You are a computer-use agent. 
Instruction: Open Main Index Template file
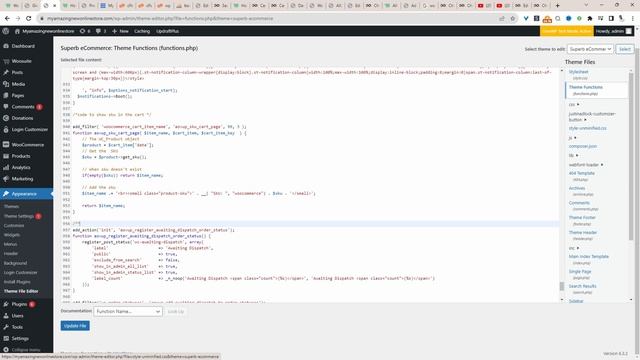tap(589, 257)
